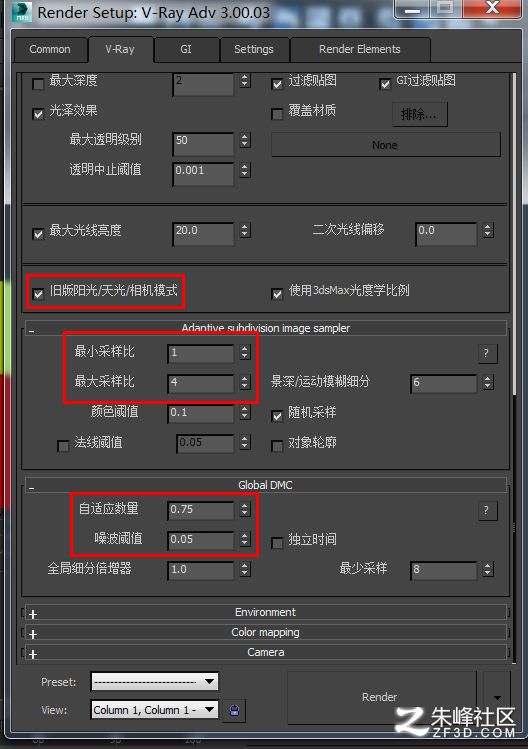The image size is (528, 749).
Task: Open the render options arrow beside Render button
Action: [x=497, y=697]
